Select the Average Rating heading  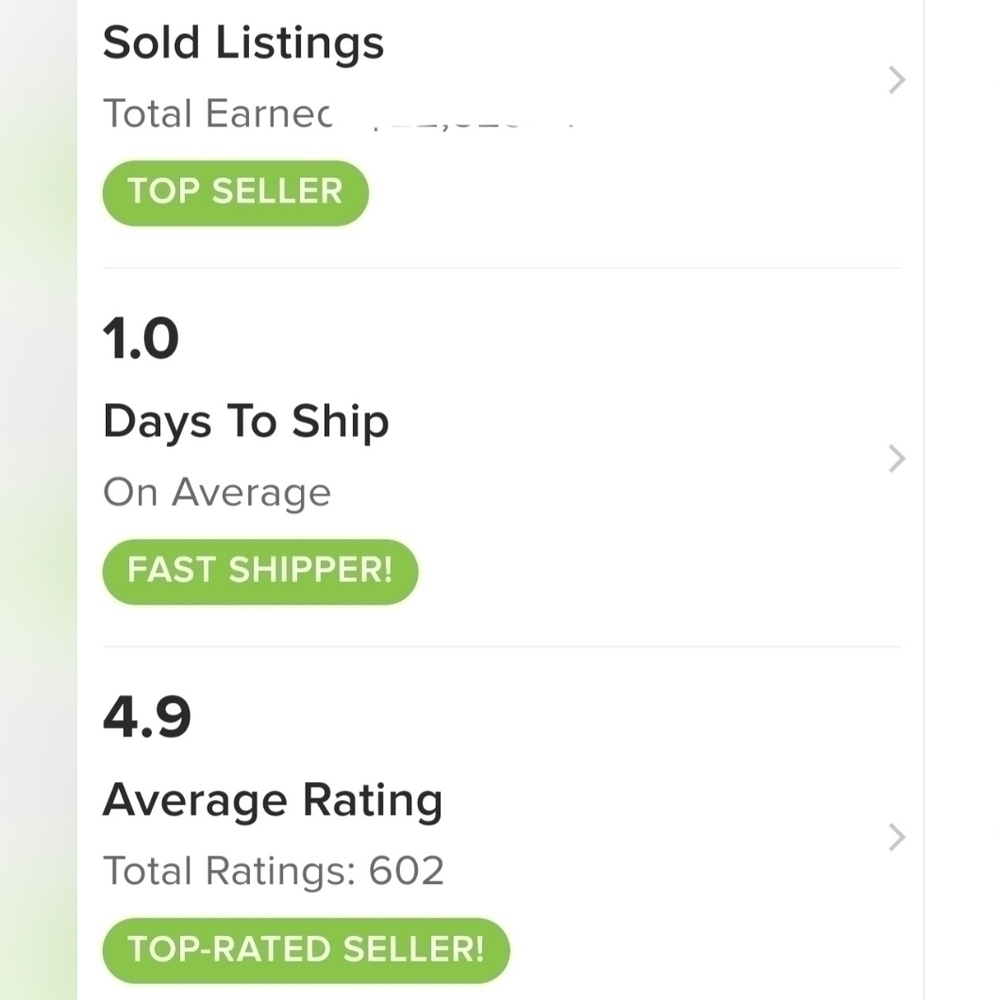pos(272,800)
